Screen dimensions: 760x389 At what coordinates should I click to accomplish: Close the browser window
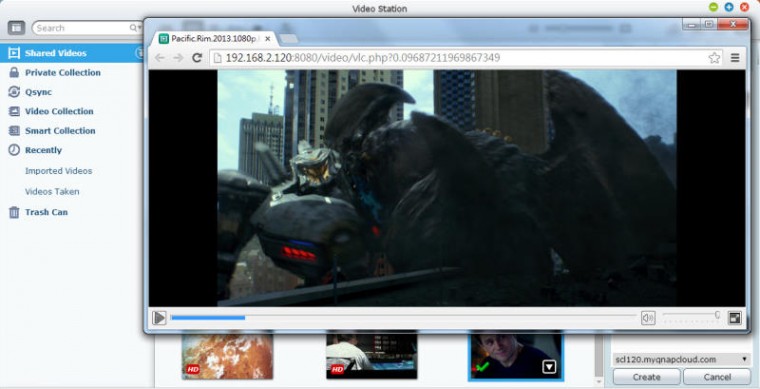(733, 24)
